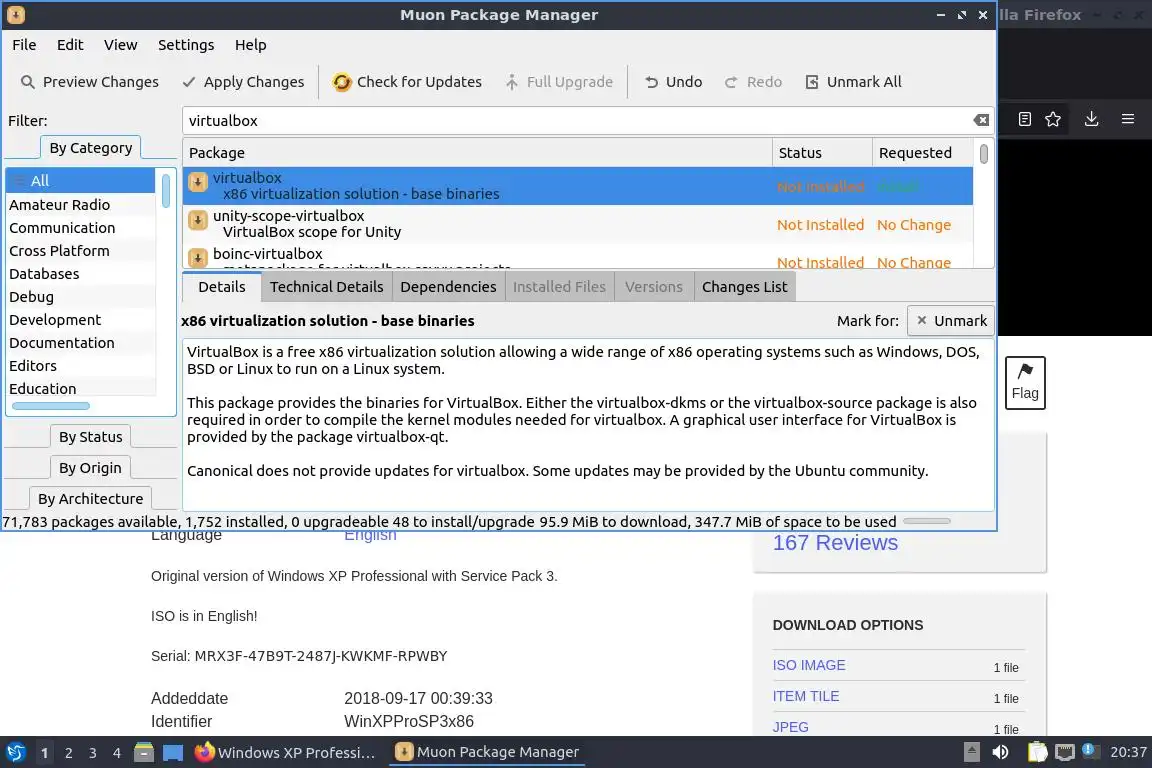Open the taskbar start menu icon
Image resolution: width=1152 pixels, height=768 pixels.
tap(15, 752)
